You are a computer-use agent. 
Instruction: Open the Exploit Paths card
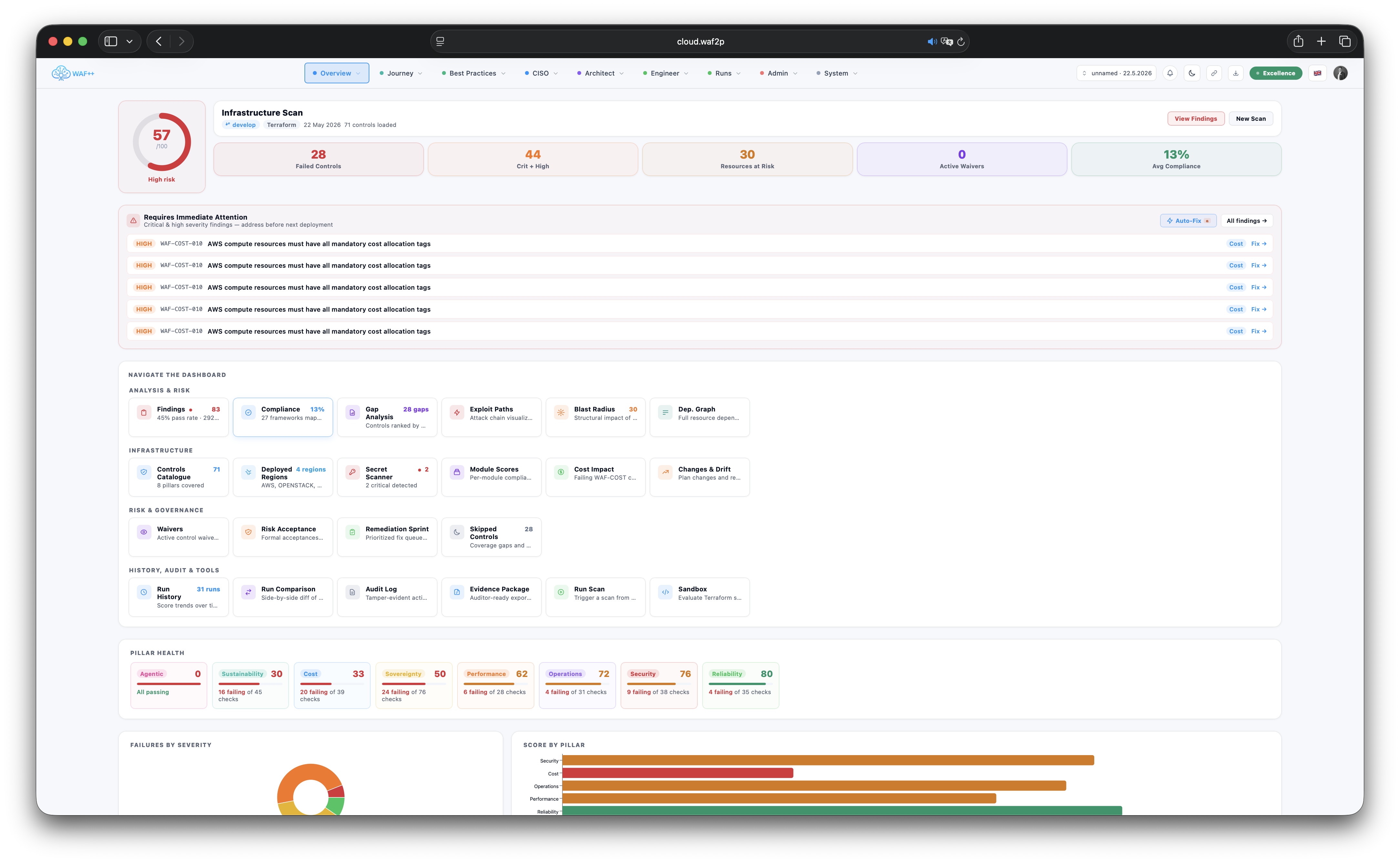click(x=491, y=417)
